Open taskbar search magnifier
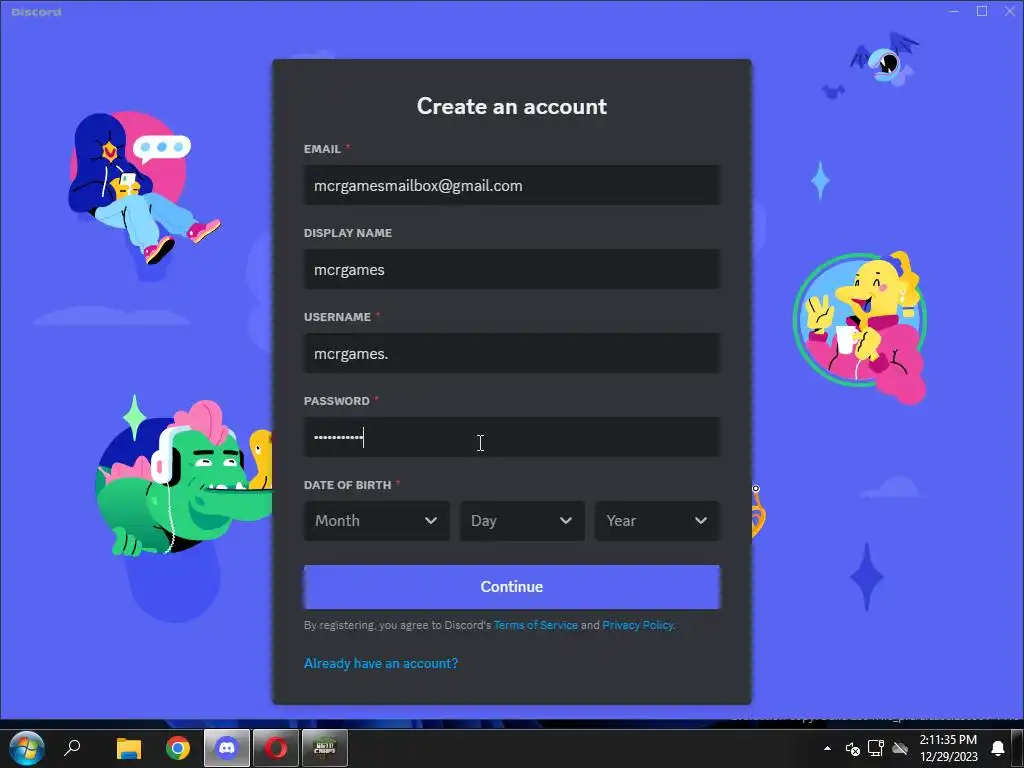Viewport: 1024px width, 768px height. 72,747
